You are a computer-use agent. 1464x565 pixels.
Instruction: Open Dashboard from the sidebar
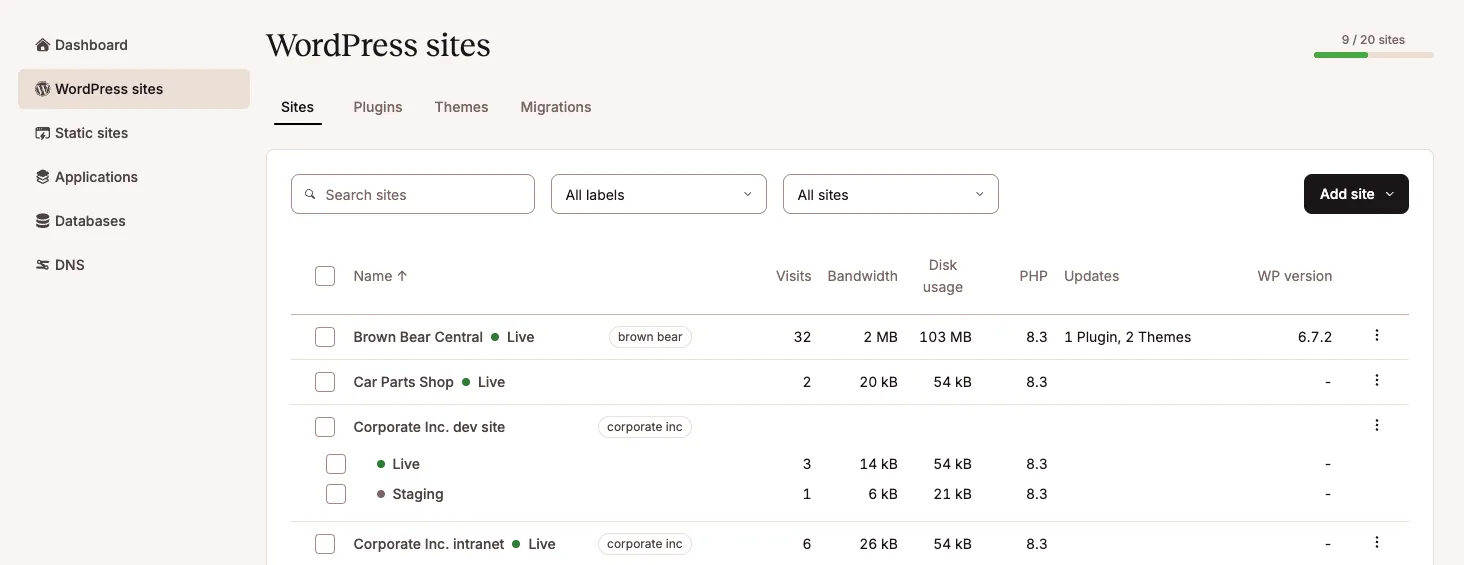click(134, 45)
